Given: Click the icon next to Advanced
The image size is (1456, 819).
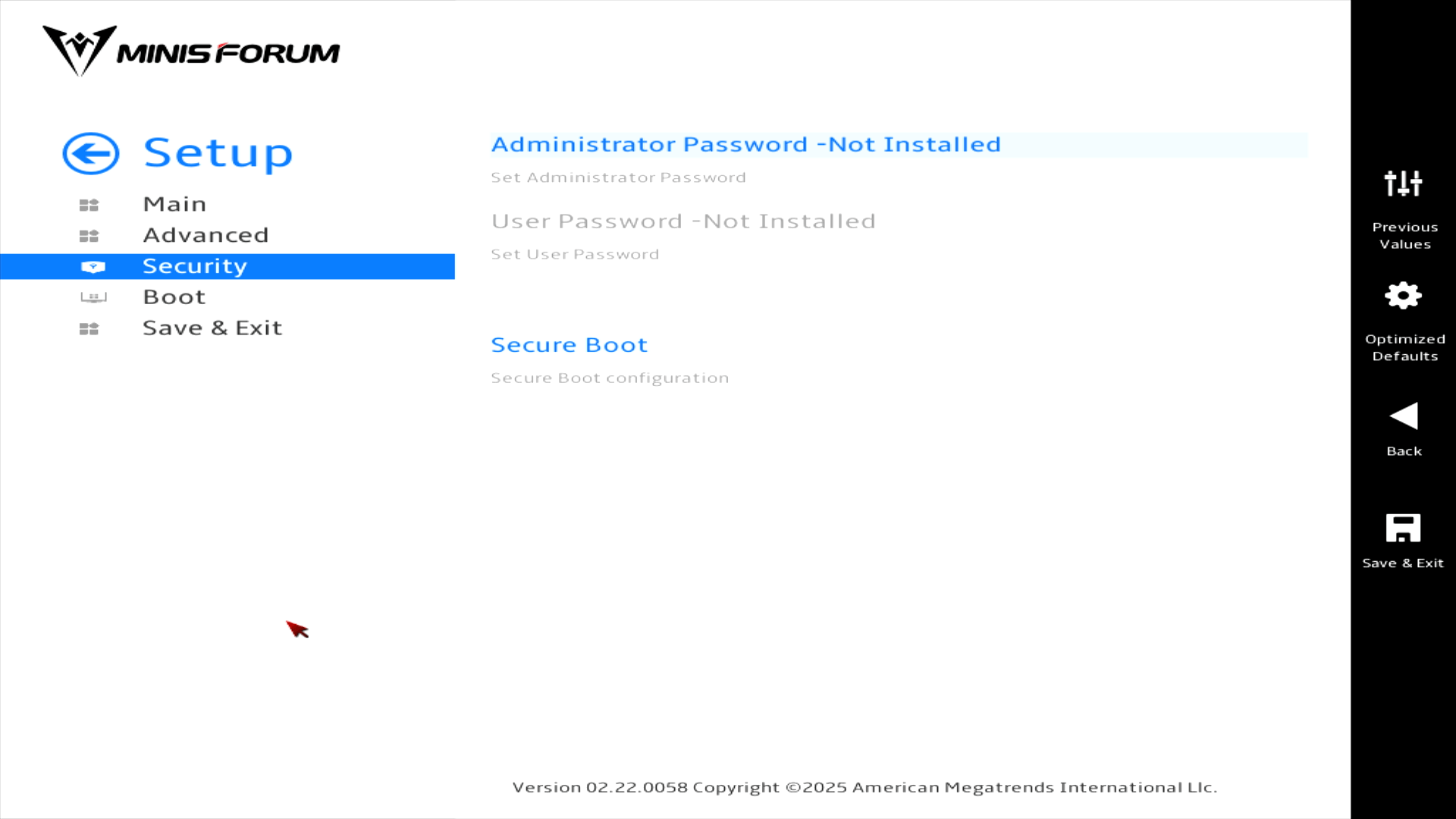Looking at the screenshot, I should [x=89, y=236].
